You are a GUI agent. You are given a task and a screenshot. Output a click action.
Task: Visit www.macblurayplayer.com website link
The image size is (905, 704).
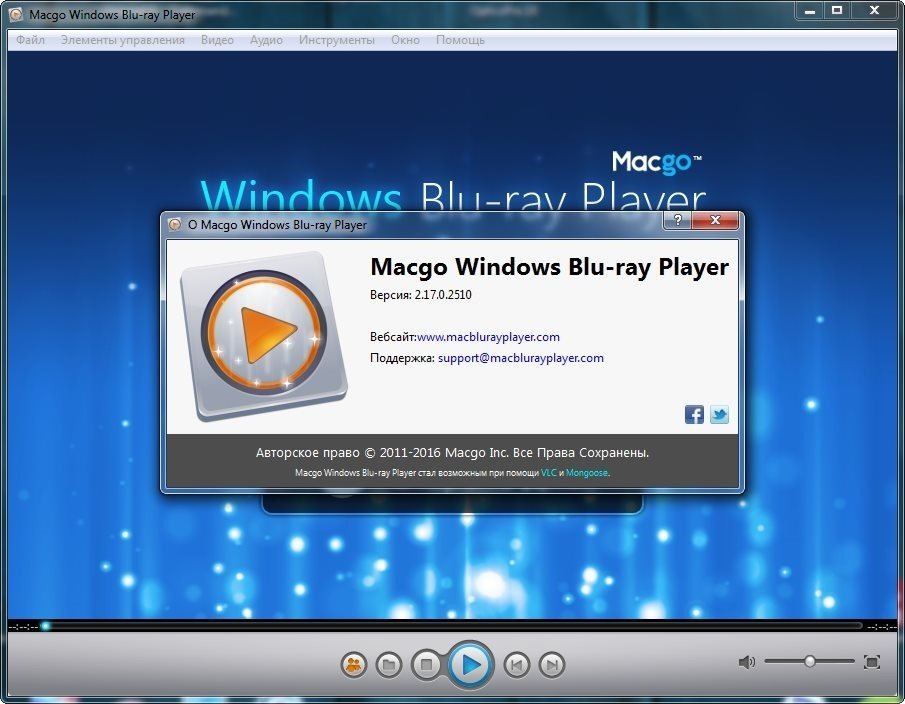tap(488, 336)
